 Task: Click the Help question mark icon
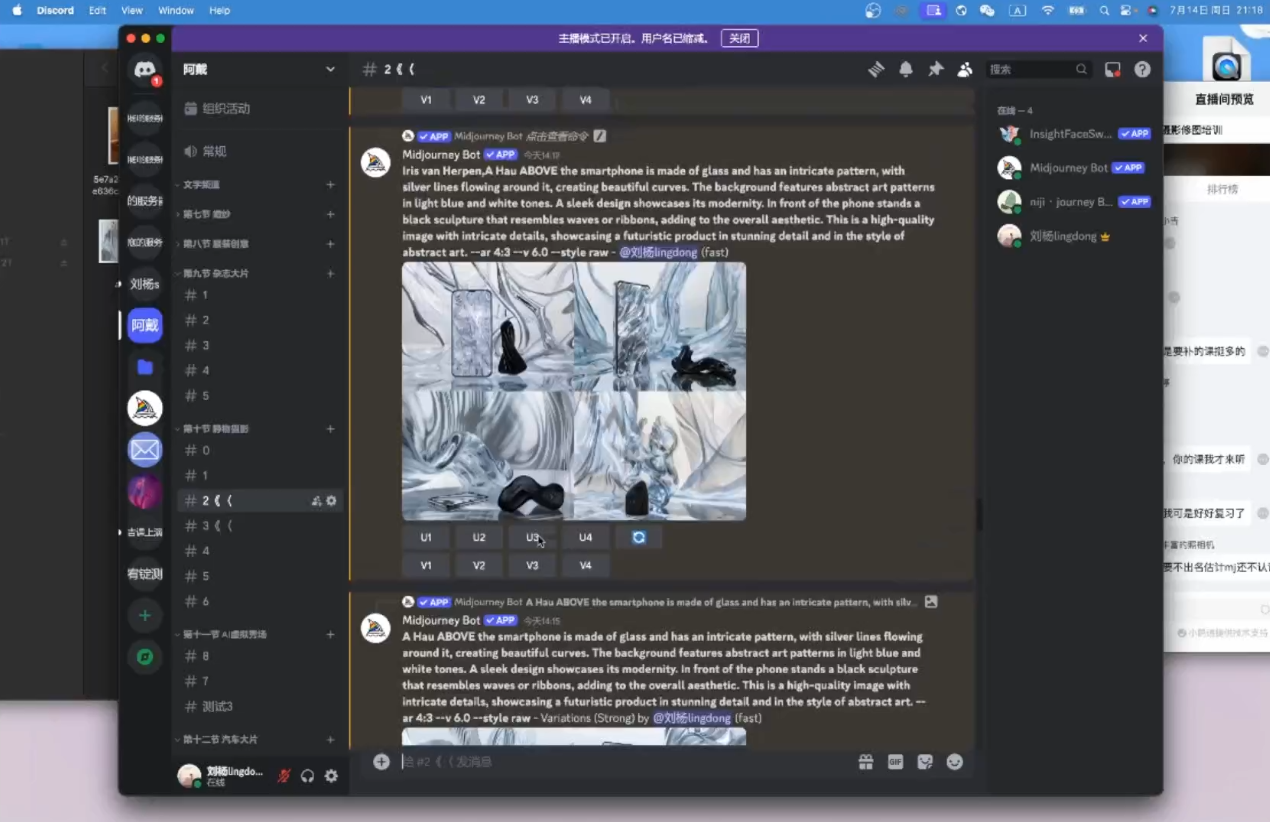(x=1142, y=69)
